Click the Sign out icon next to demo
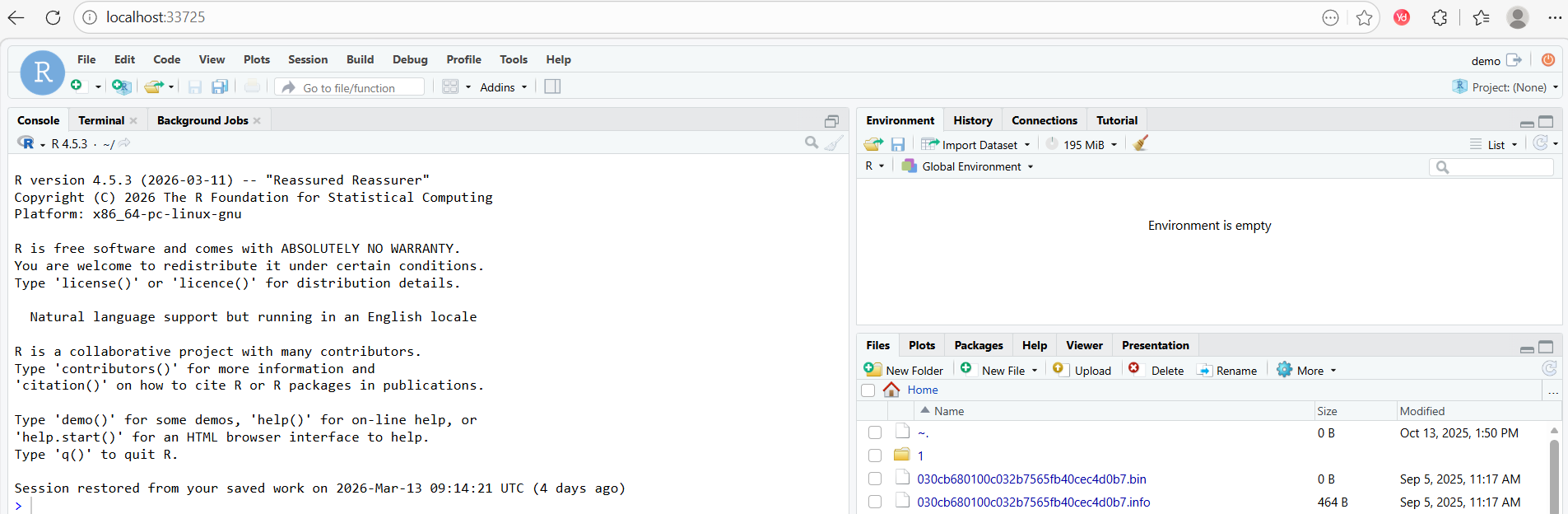 (x=1514, y=60)
